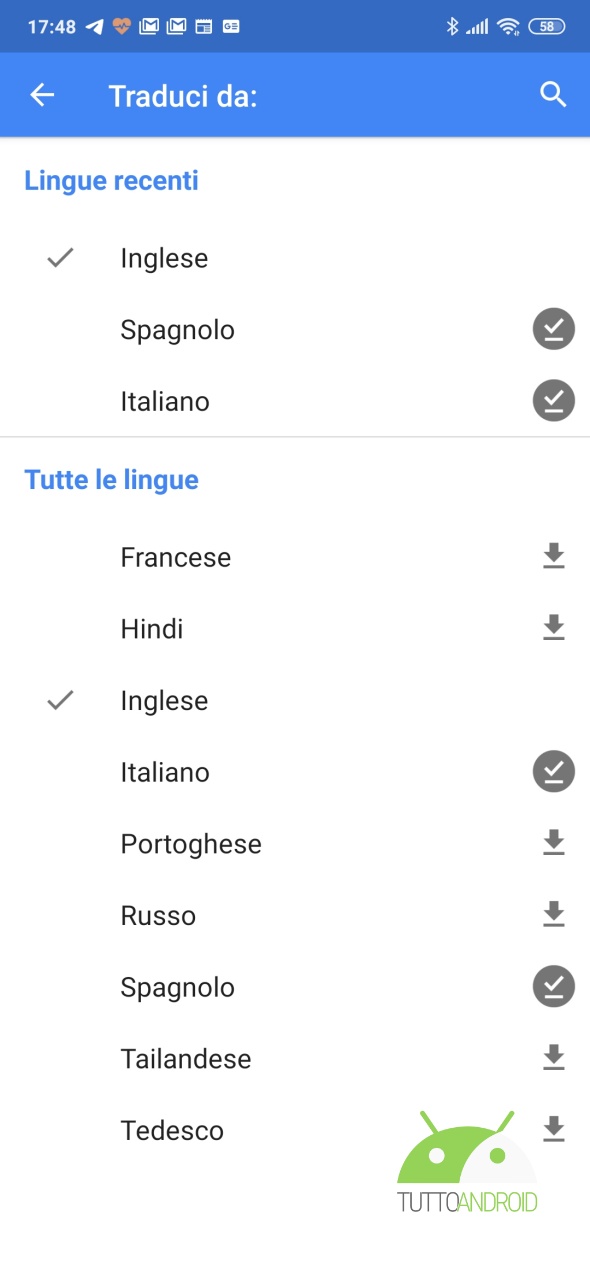Image resolution: width=590 pixels, height=1280 pixels.
Task: Select Inglese under Lingue recenti
Action: click(x=295, y=258)
